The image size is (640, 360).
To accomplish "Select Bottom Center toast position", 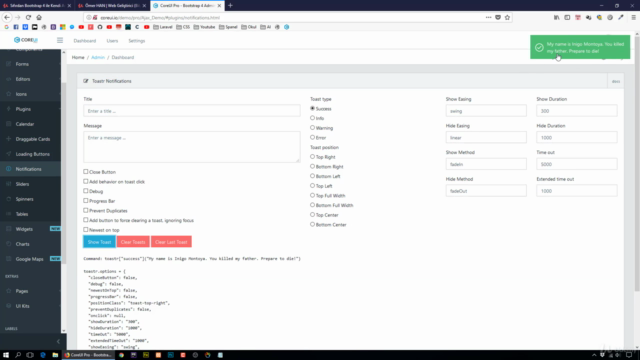I will pyautogui.click(x=313, y=224).
